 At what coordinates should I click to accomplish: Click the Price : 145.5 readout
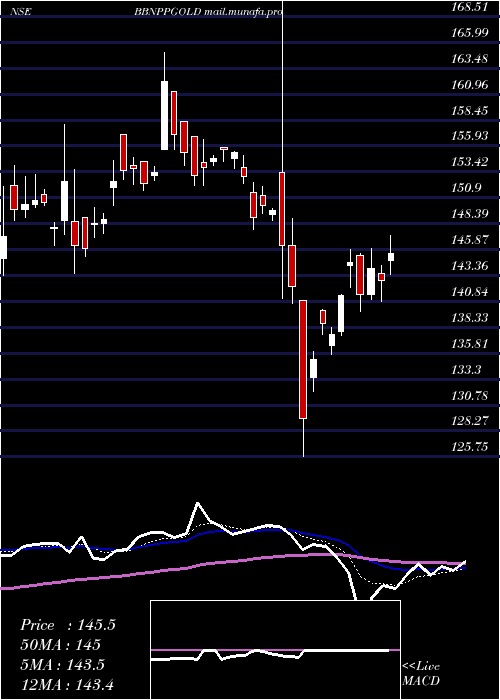[68, 625]
